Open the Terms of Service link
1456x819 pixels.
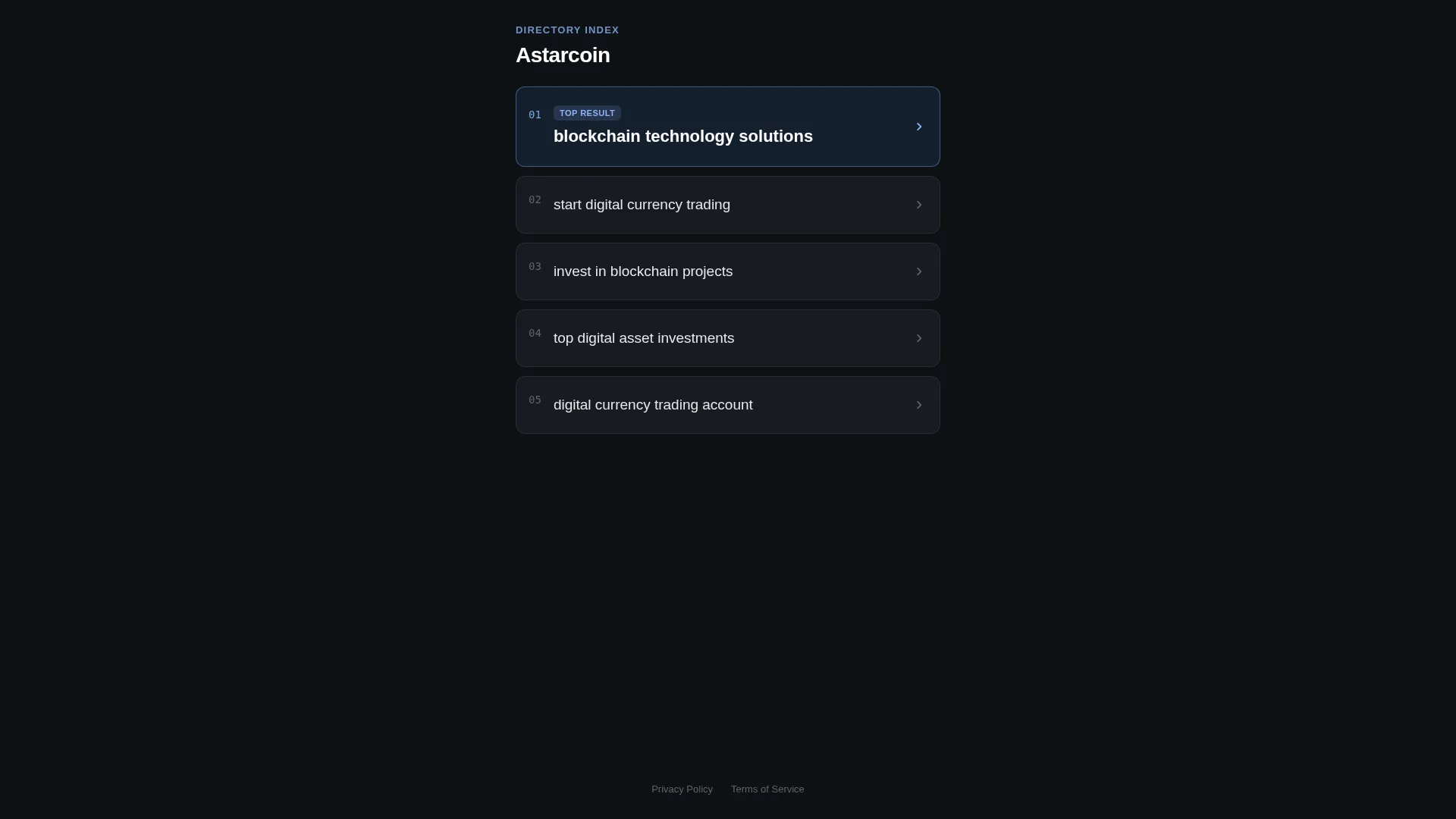pos(767,789)
